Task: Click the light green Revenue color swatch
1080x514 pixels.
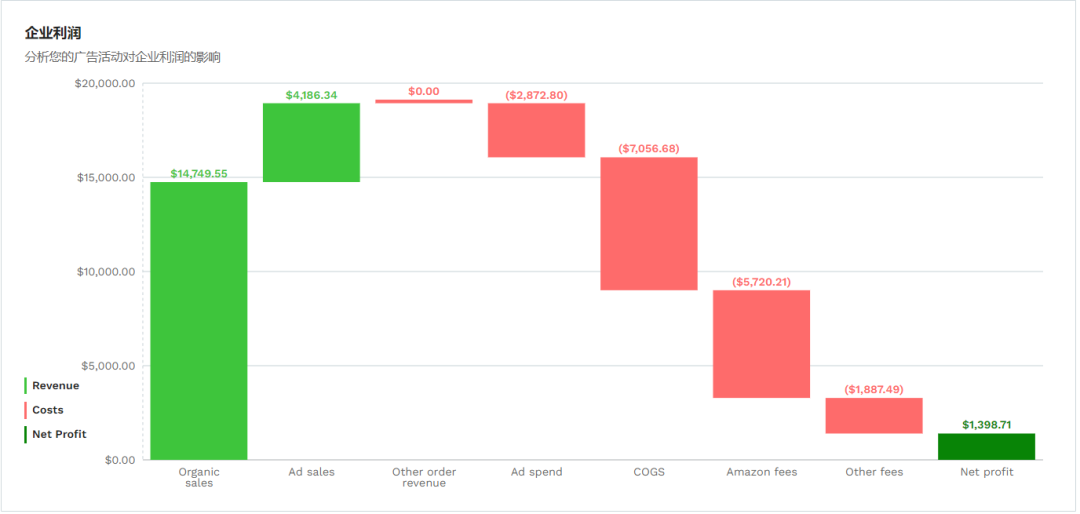Action: pos(26,386)
